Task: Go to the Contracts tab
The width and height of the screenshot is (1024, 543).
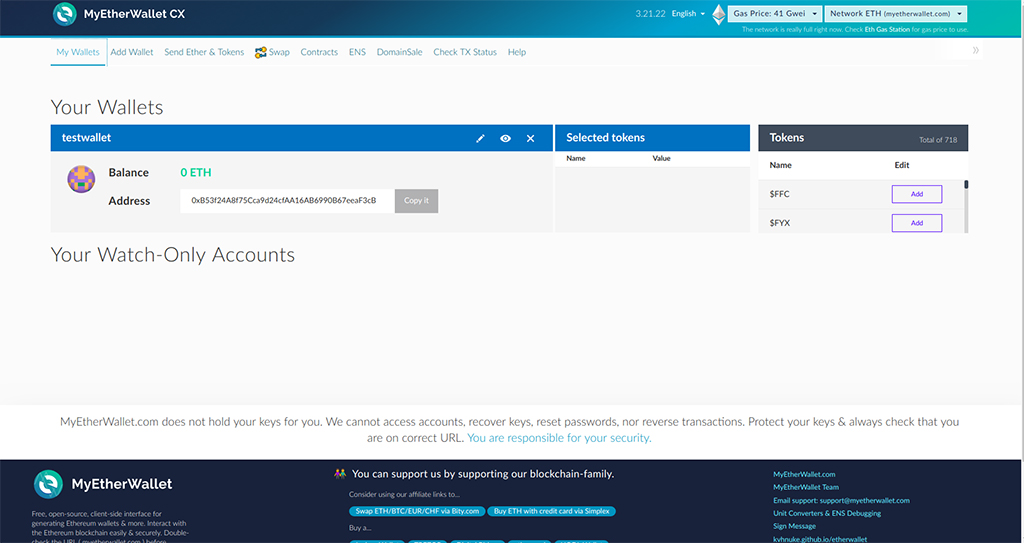Action: click(x=319, y=52)
